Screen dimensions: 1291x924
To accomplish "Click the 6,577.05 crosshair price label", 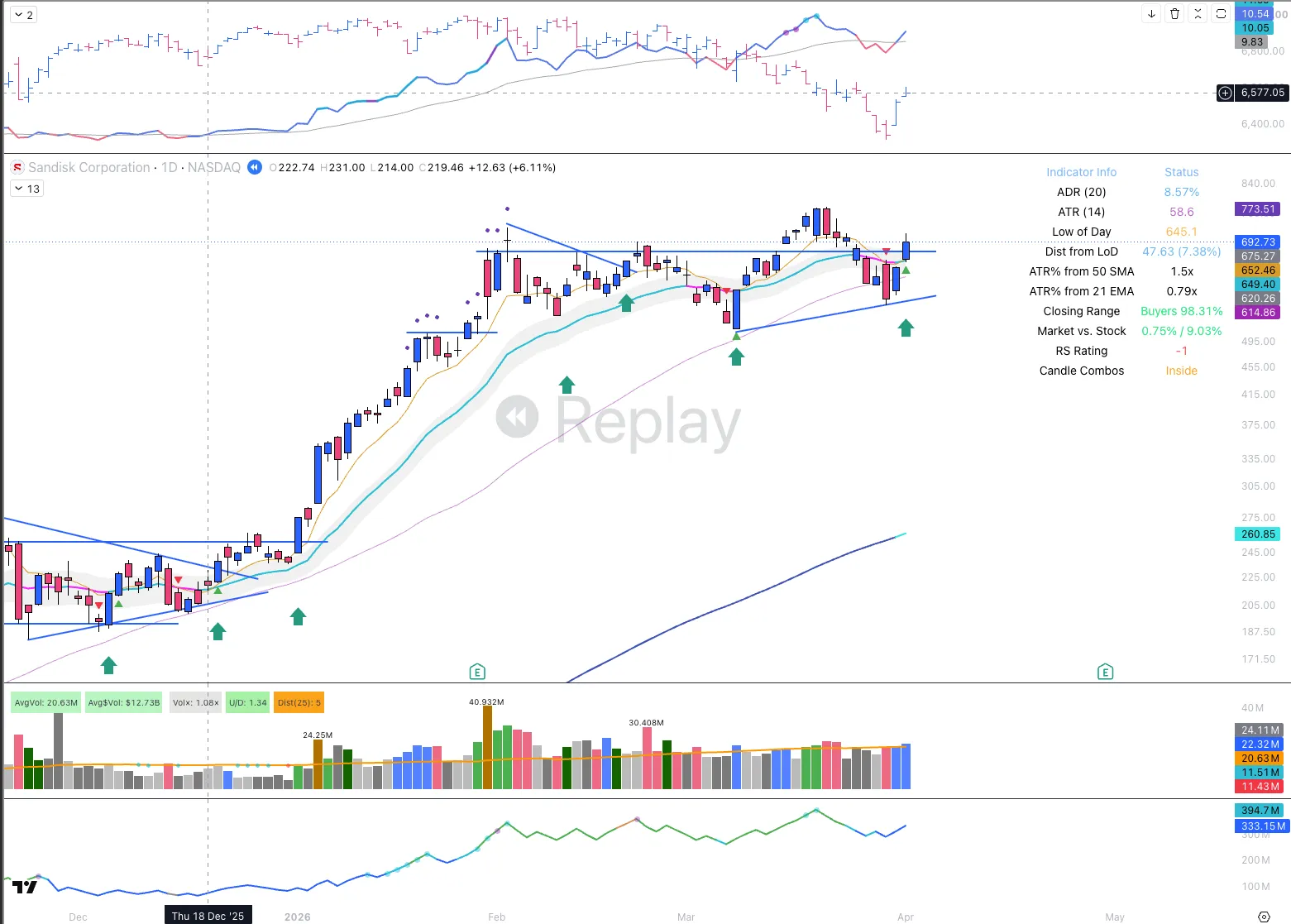I will [x=1263, y=93].
